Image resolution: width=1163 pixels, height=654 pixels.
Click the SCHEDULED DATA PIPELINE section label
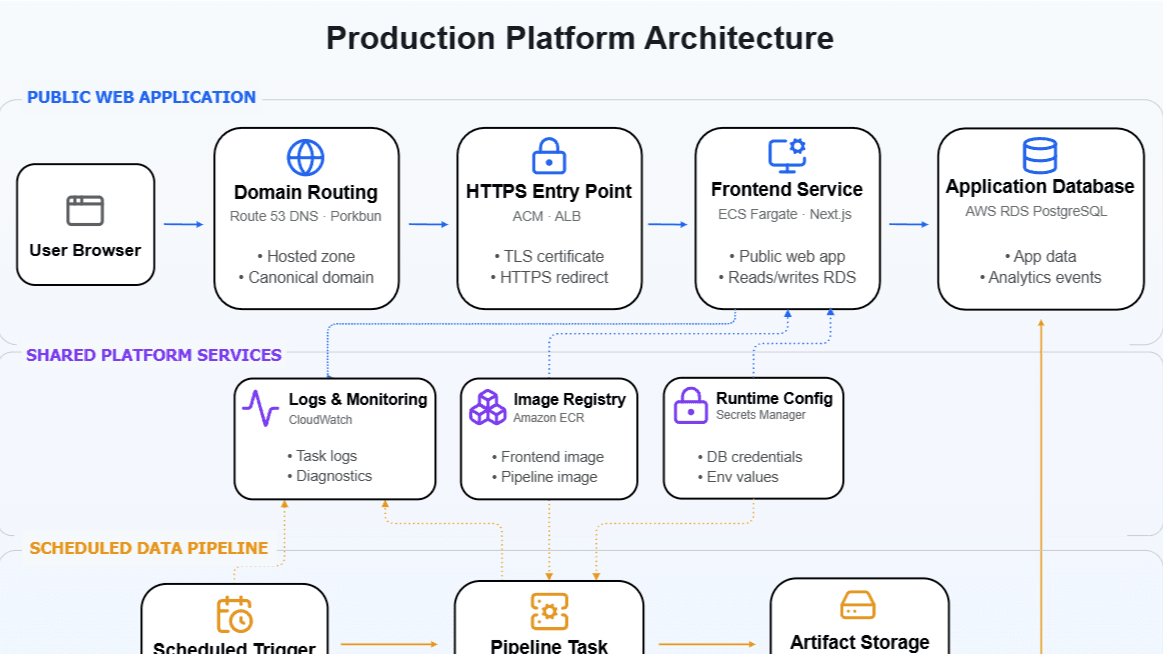point(148,548)
